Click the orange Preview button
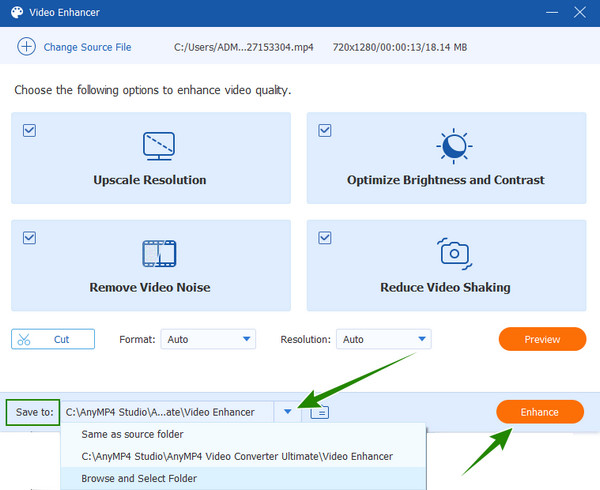Screen dimensions: 600x490 click(542, 339)
